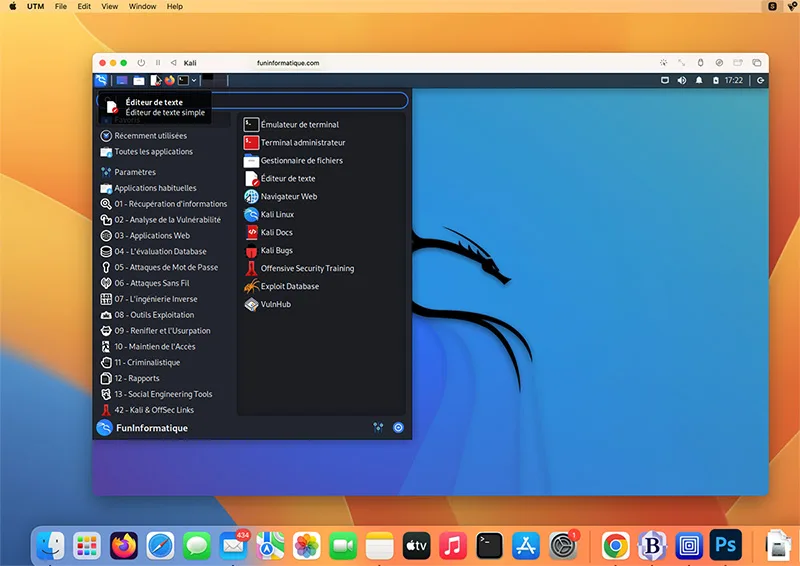Viewport: 800px width, 566px height.
Task: Open 01 - Récupération d'informations category
Action: (x=163, y=204)
